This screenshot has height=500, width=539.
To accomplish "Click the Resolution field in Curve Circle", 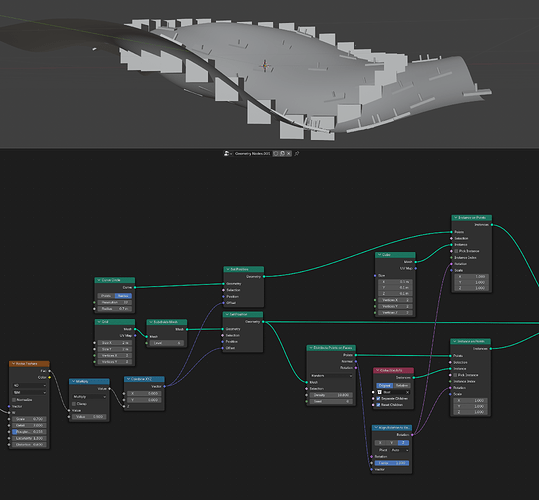I will pos(114,302).
